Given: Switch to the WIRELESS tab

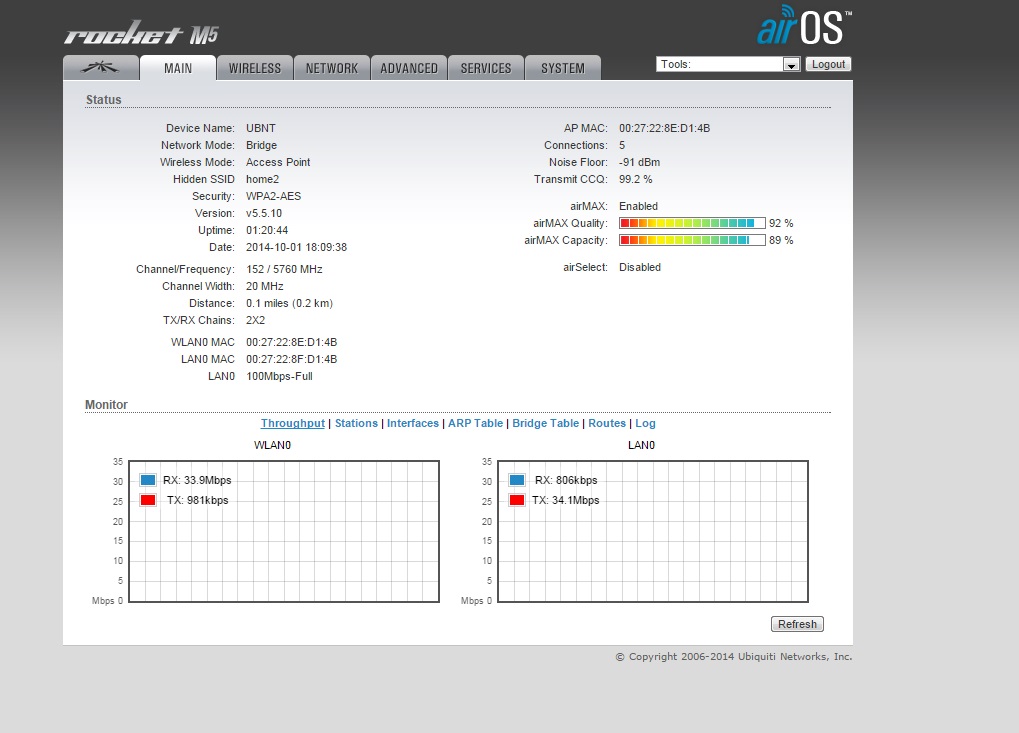Looking at the screenshot, I should click(255, 68).
